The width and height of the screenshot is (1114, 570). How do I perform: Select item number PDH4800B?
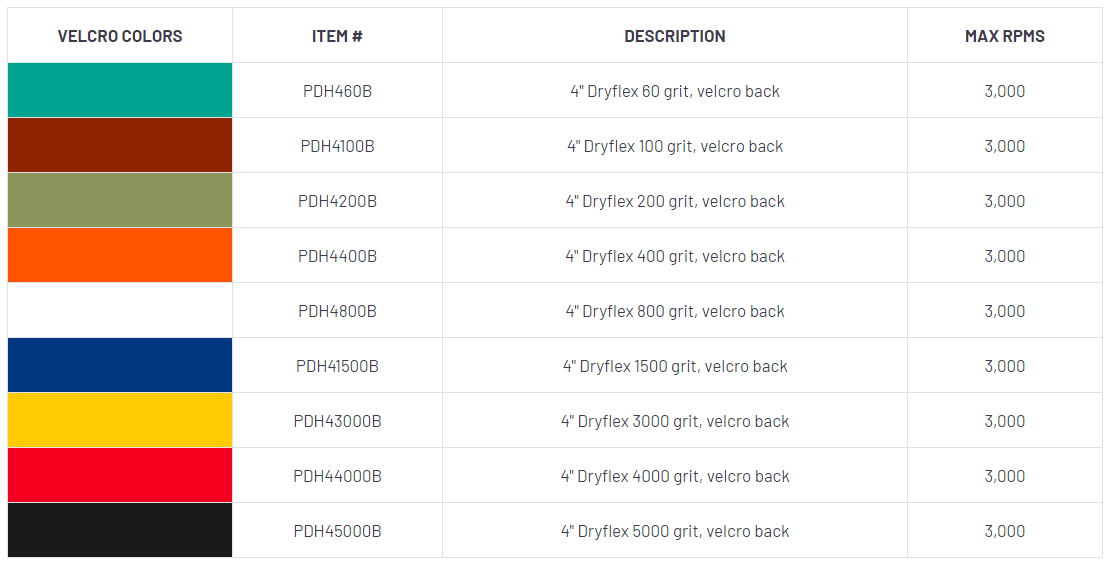(337, 311)
